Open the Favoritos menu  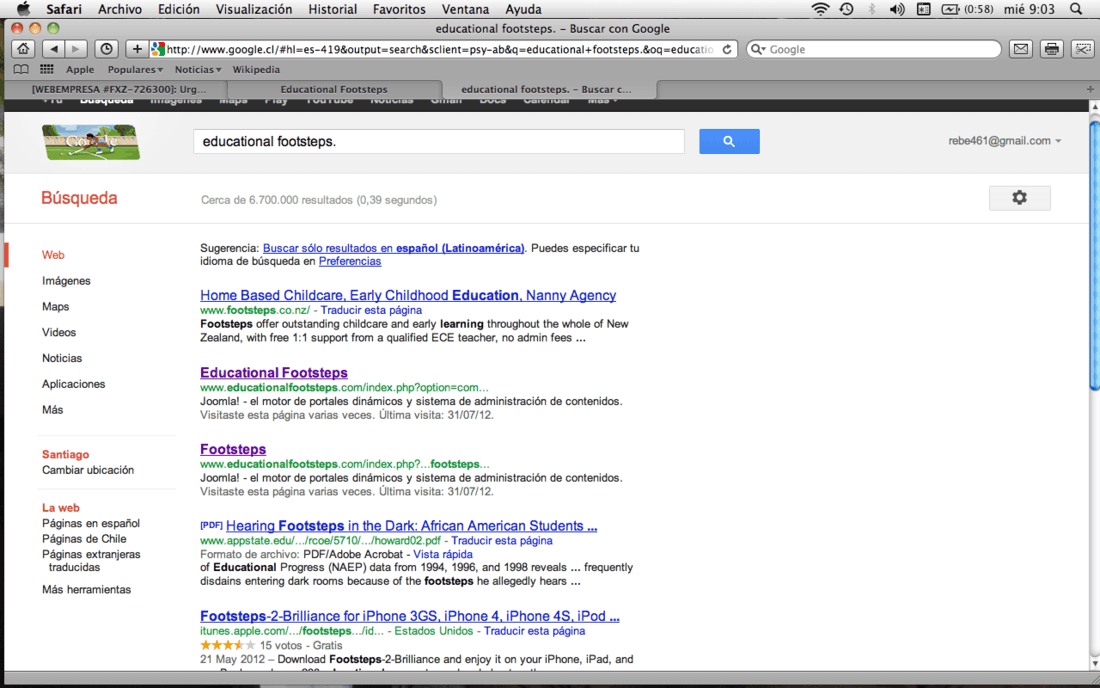[x=399, y=9]
